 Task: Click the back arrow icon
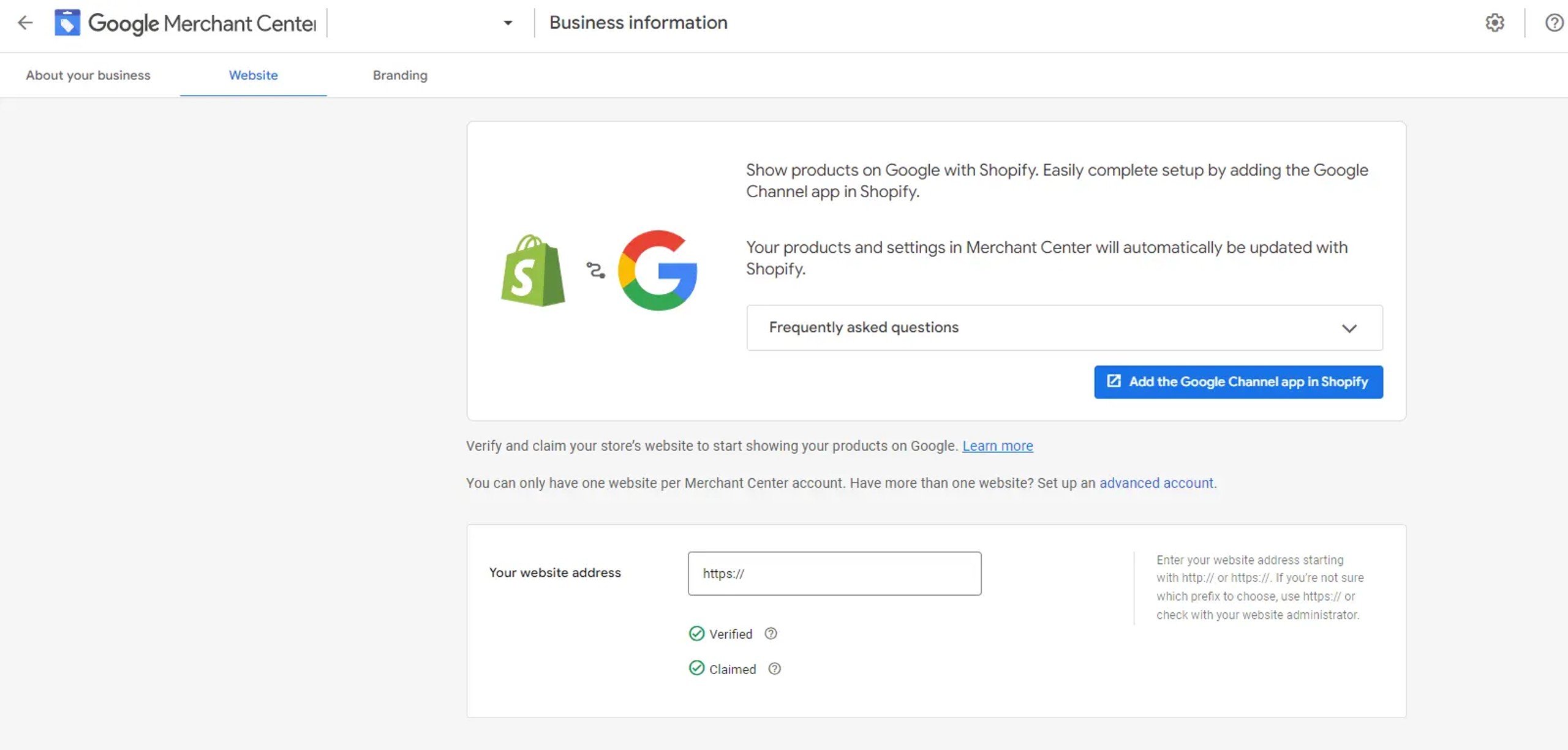click(25, 23)
